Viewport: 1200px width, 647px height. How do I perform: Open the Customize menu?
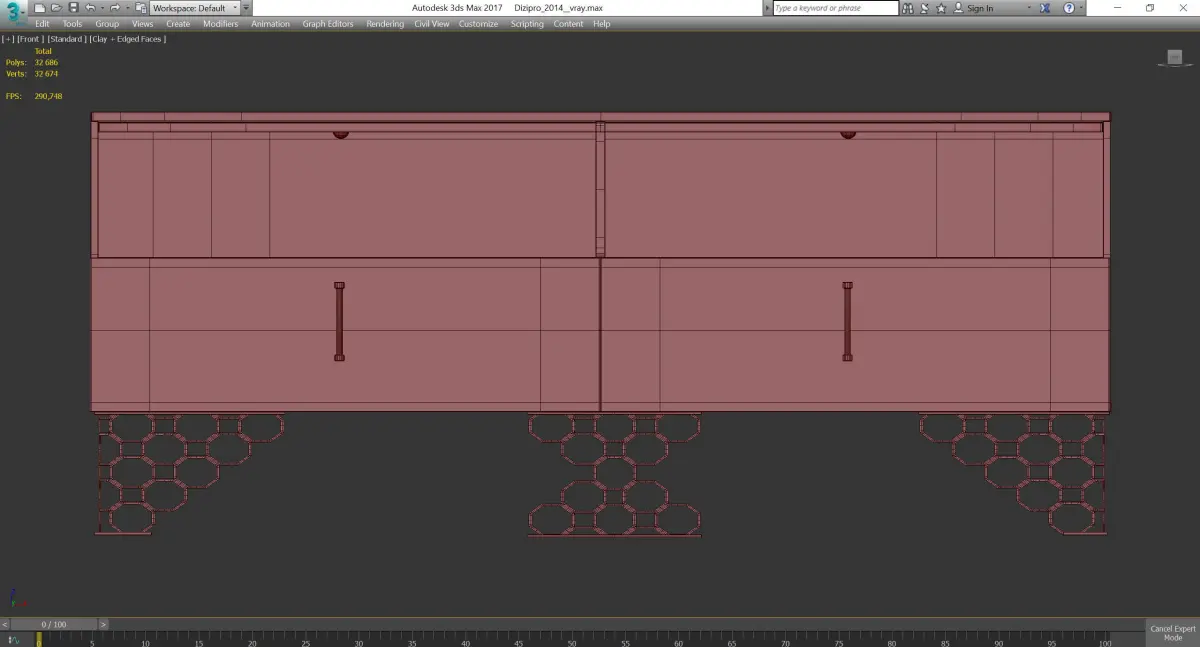pyautogui.click(x=478, y=24)
